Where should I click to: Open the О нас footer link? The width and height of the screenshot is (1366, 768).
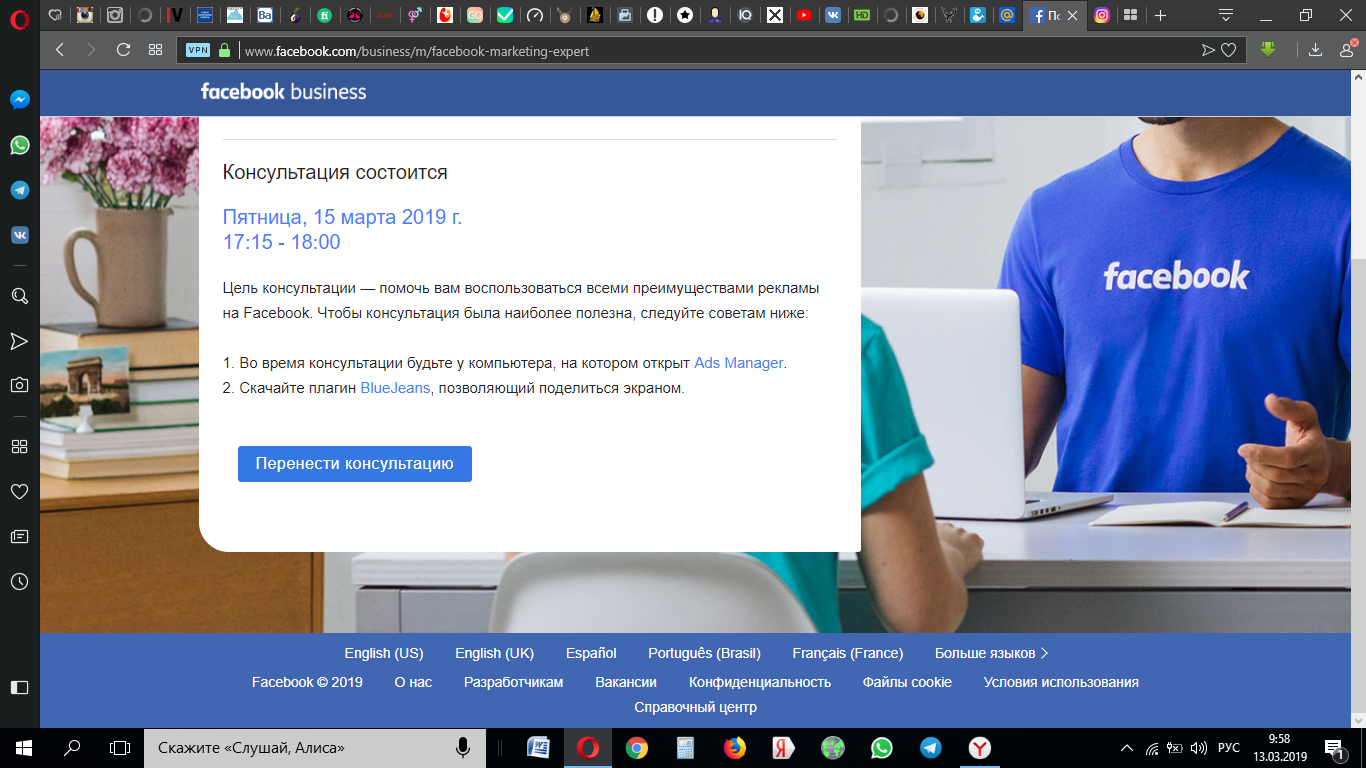(413, 682)
